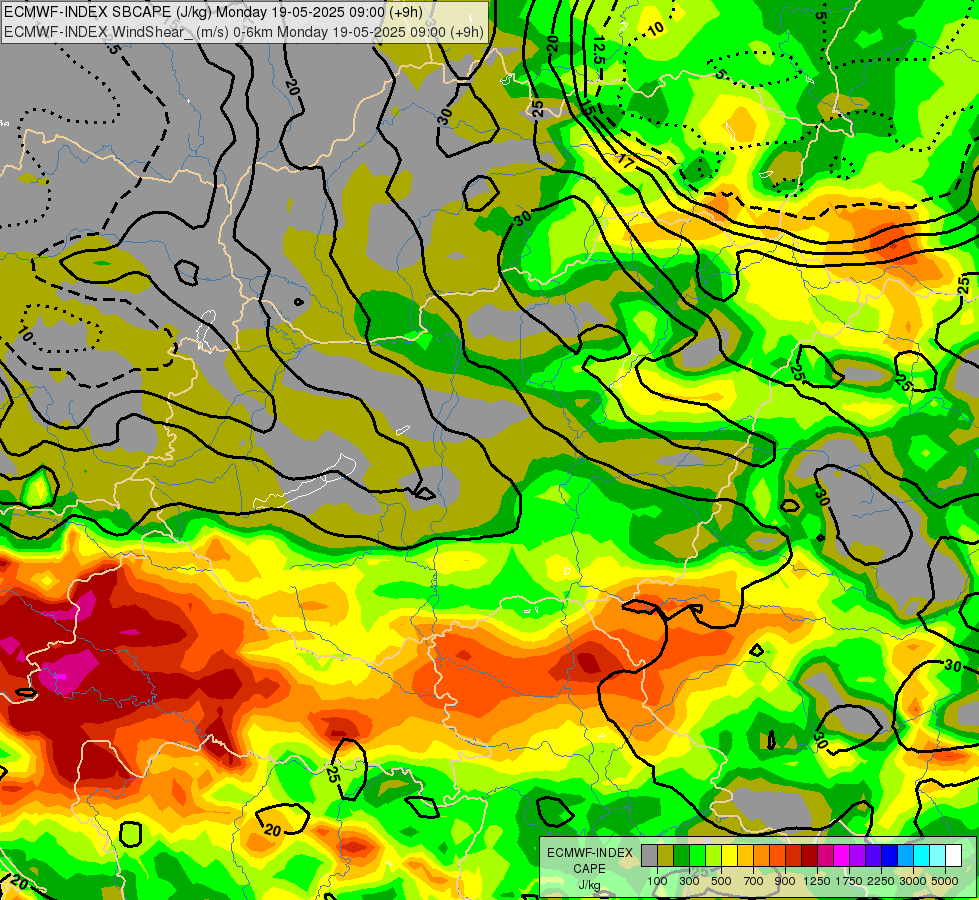Click the CAPE label in the legend
Screen dimensions: 979x900
click(x=589, y=869)
